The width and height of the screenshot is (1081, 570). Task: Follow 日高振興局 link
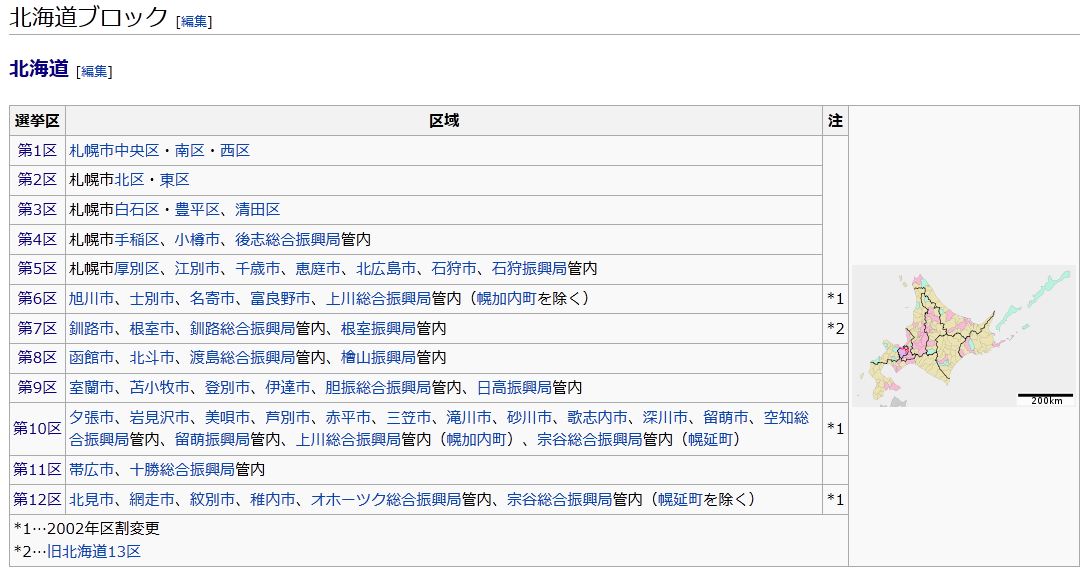[x=514, y=387]
